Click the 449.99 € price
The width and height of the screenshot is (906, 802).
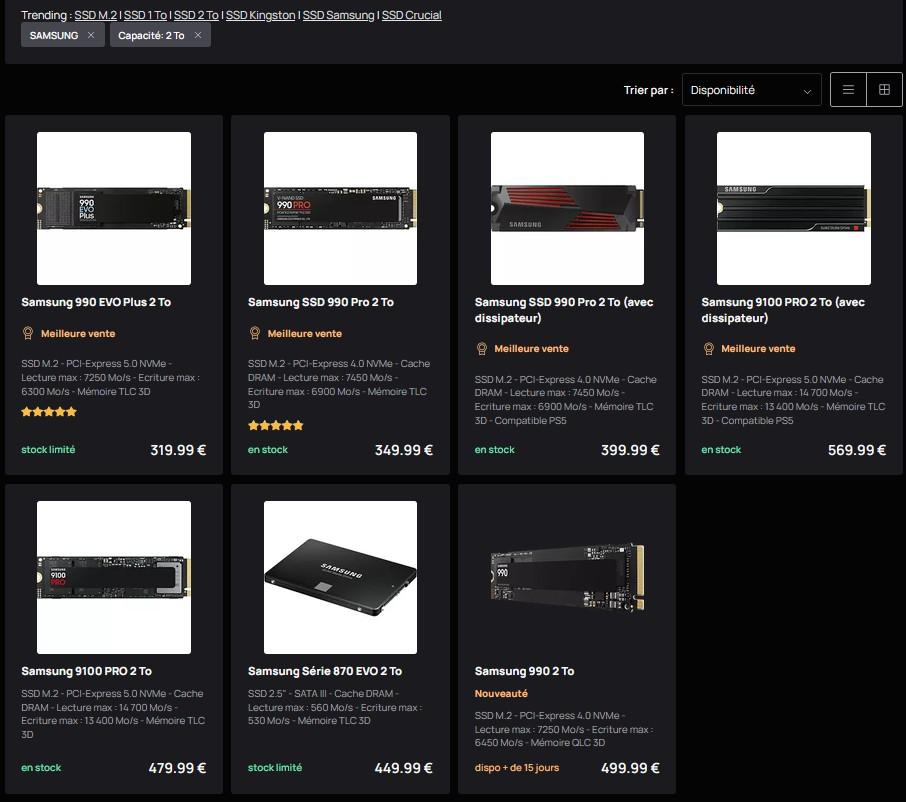tap(403, 768)
